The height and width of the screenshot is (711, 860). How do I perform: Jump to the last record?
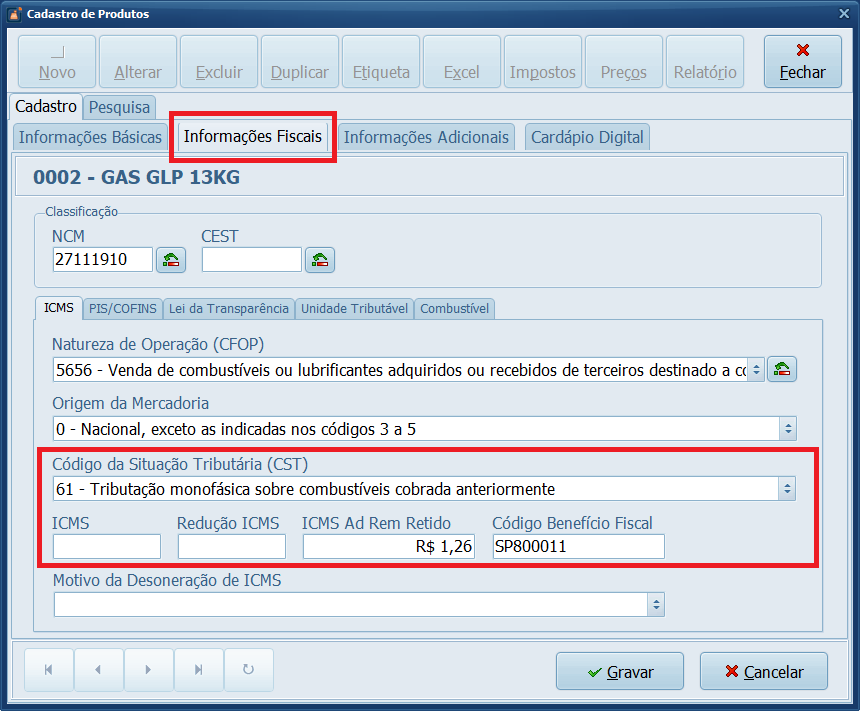pyautogui.click(x=198, y=670)
